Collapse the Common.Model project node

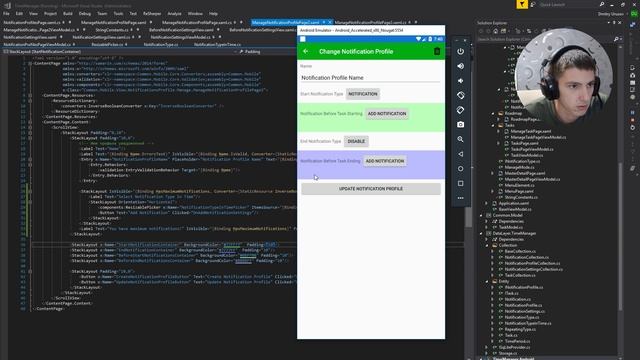click(x=481, y=215)
